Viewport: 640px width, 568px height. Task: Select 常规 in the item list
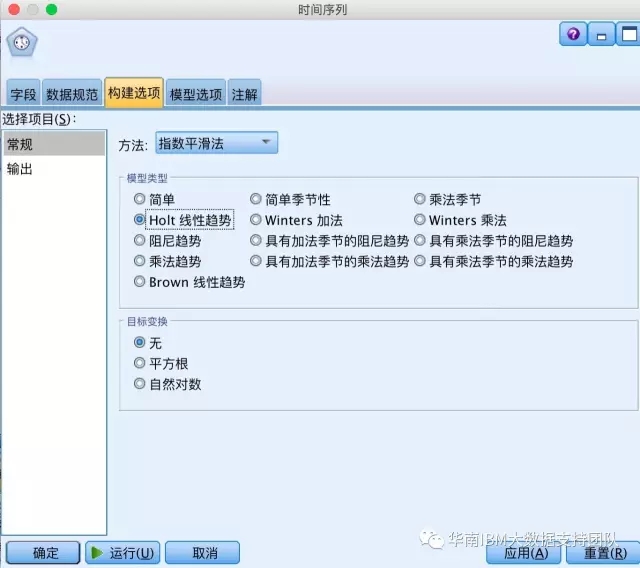click(54, 144)
